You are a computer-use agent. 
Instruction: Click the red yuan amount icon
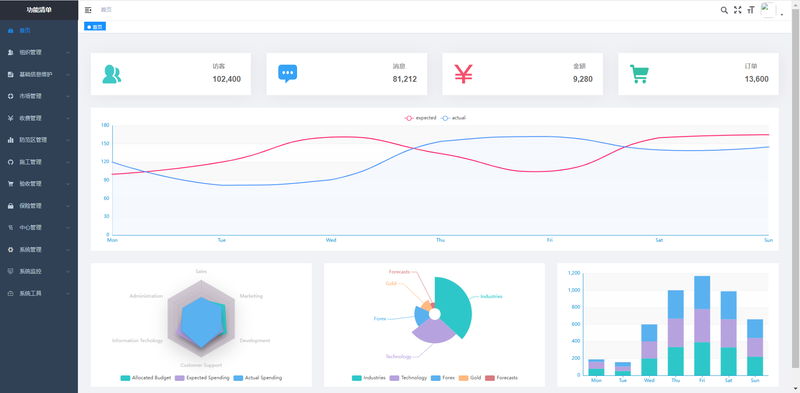pos(463,74)
